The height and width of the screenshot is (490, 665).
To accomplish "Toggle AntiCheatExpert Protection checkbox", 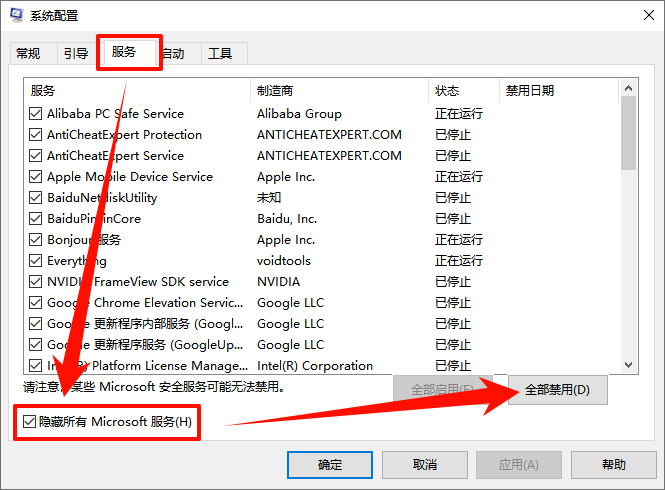I will click(x=36, y=135).
